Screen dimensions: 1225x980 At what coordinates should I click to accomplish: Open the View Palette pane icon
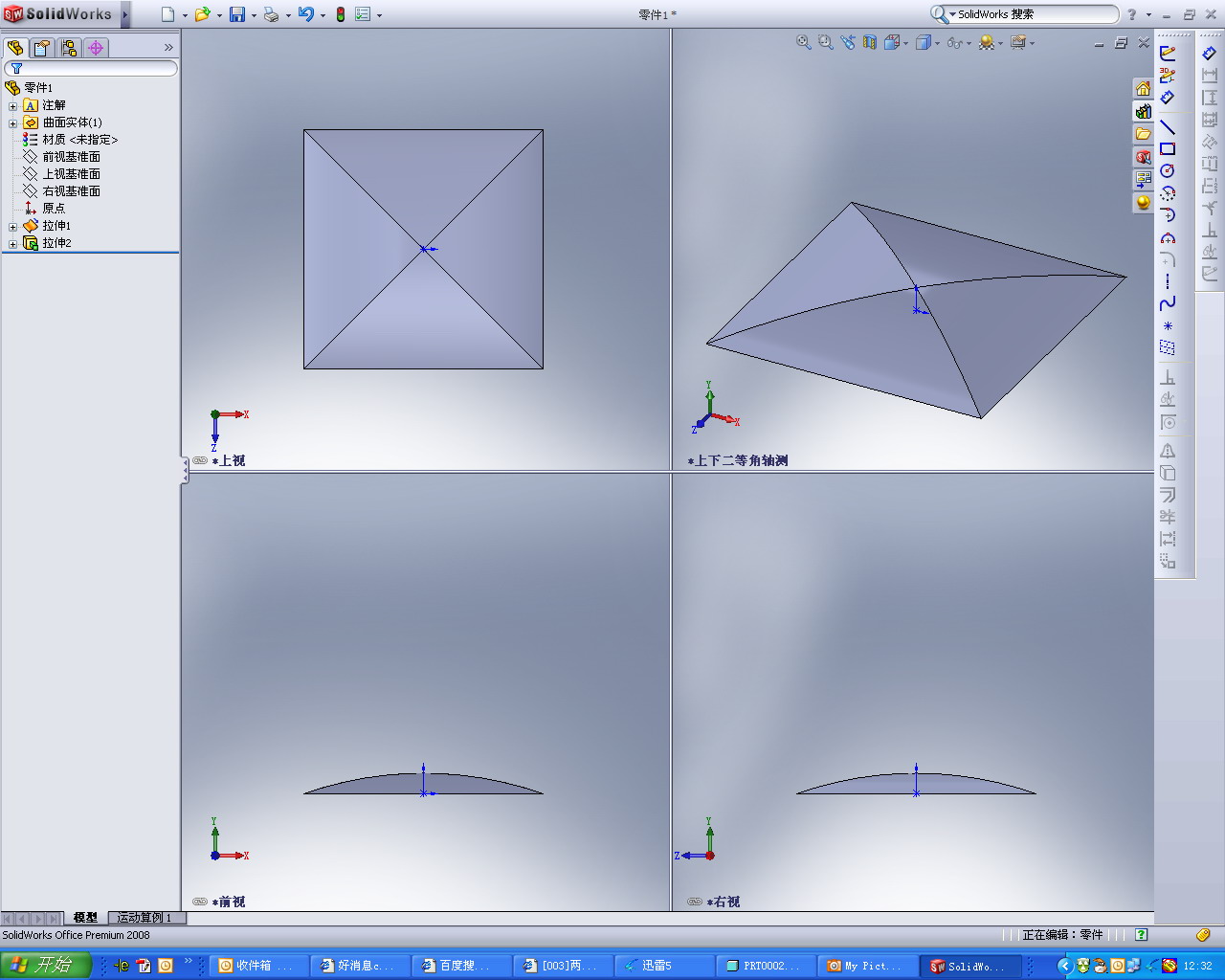click(1143, 180)
